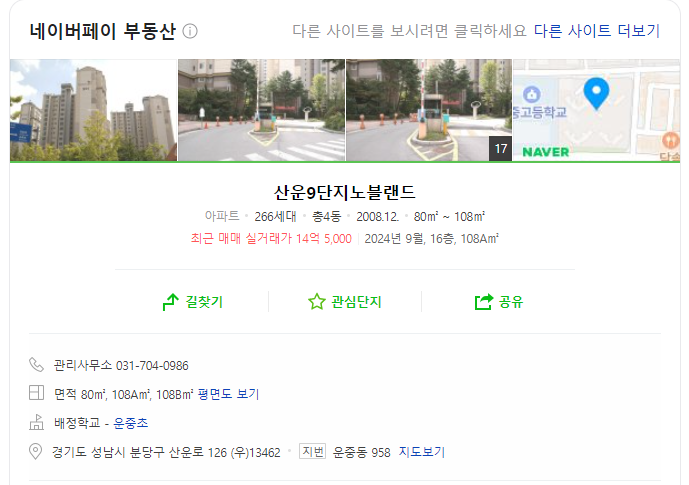
Task: Click the 지번 label badge
Action: (x=312, y=451)
